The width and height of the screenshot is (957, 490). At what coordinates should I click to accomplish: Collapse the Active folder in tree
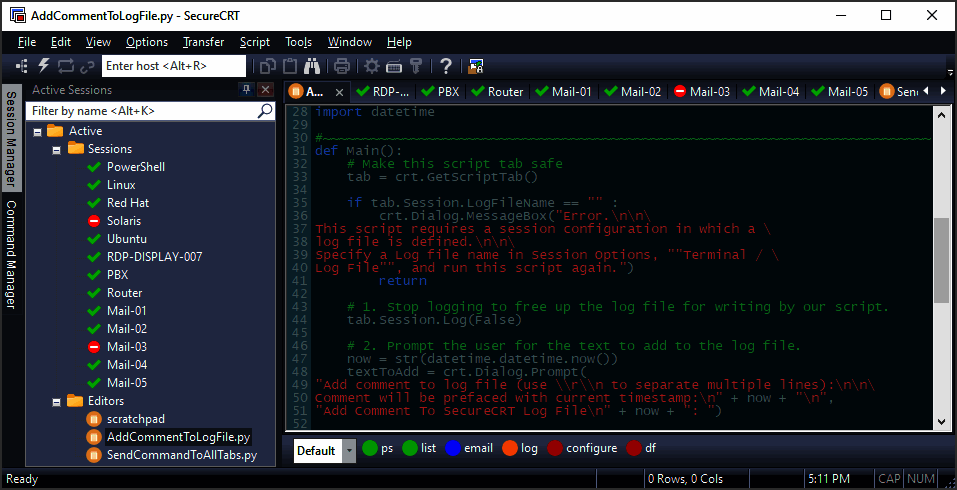tap(37, 131)
